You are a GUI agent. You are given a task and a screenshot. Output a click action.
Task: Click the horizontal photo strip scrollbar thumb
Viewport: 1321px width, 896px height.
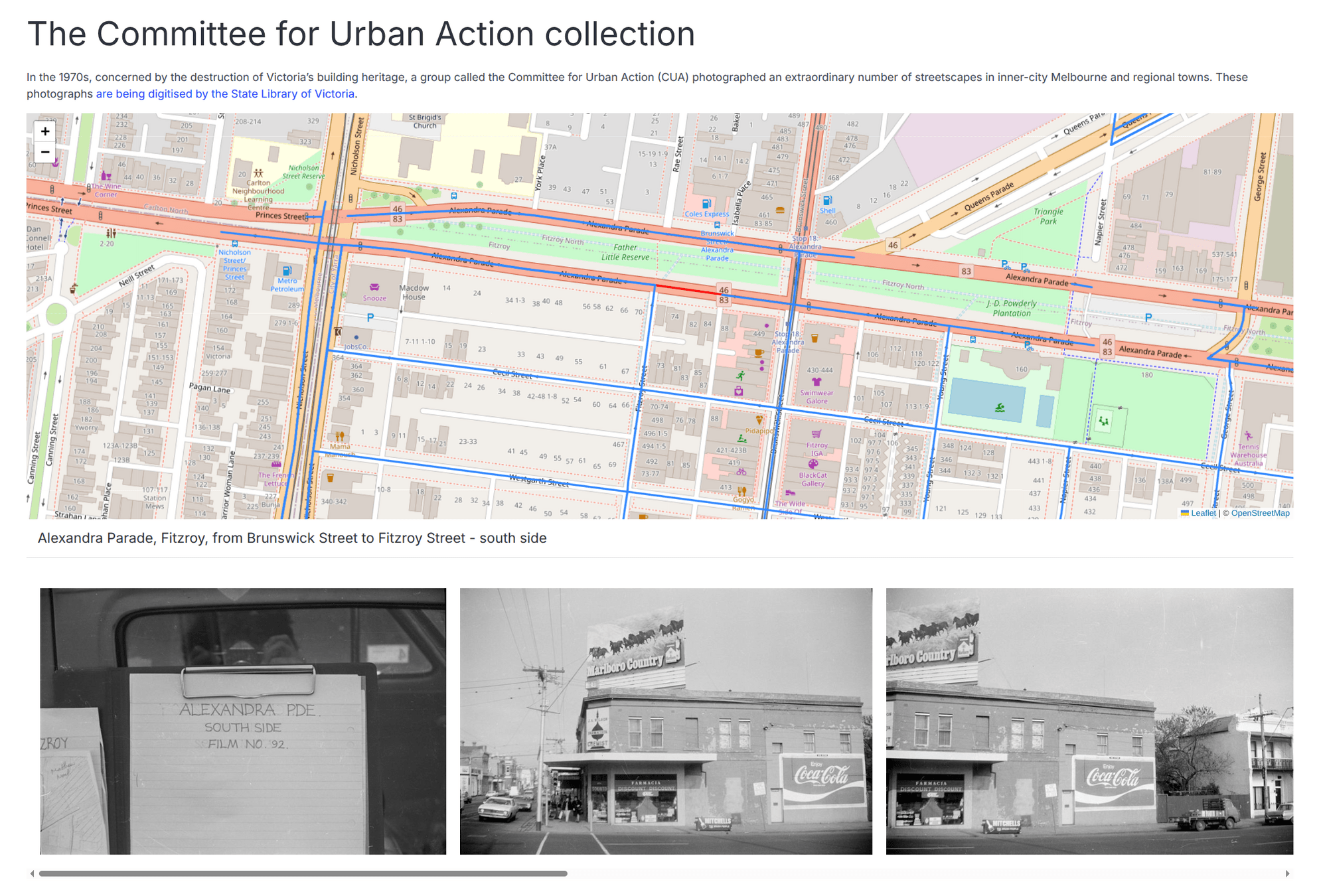coord(303,873)
